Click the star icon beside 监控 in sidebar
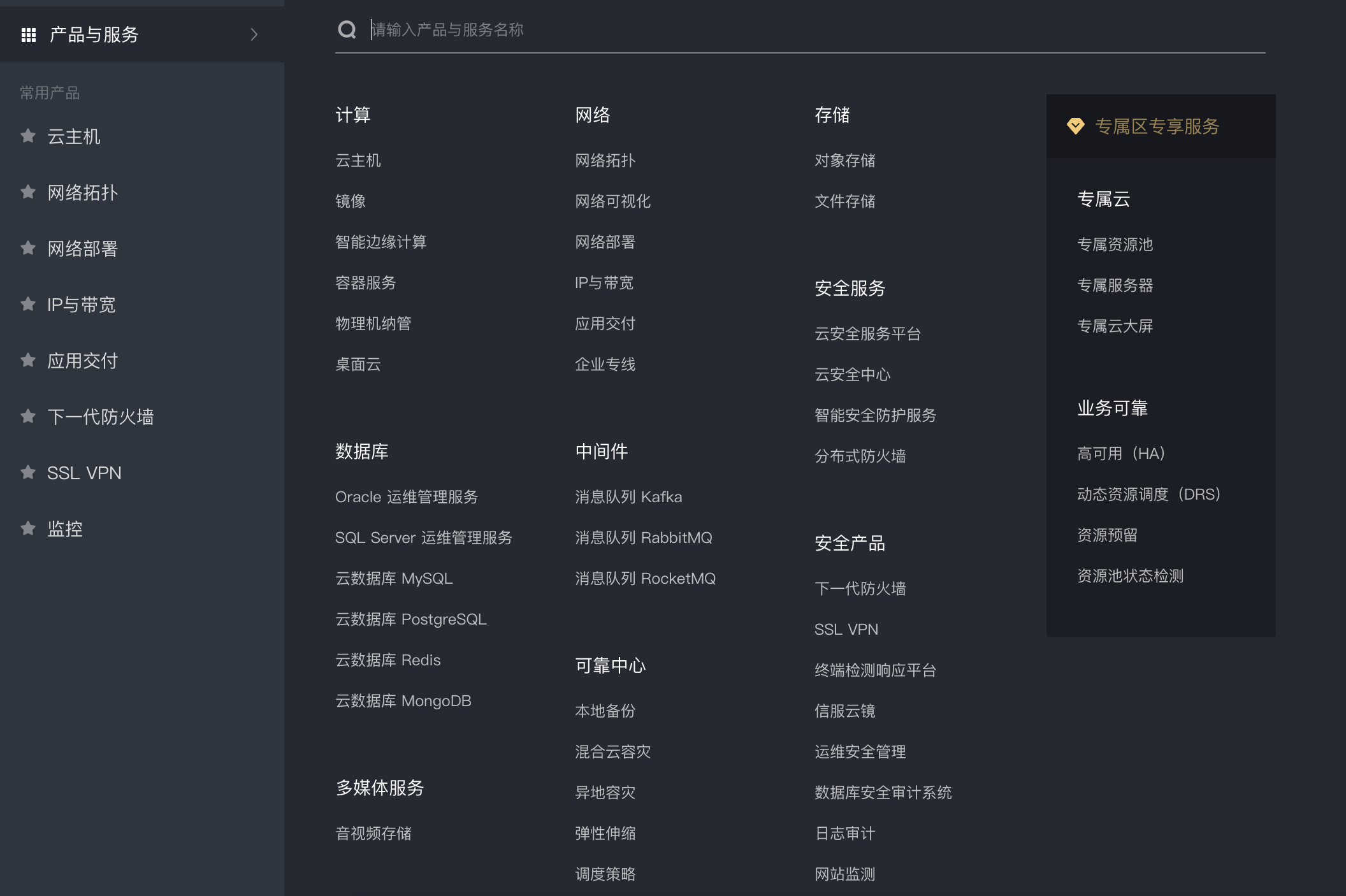1346x896 pixels. click(27, 528)
